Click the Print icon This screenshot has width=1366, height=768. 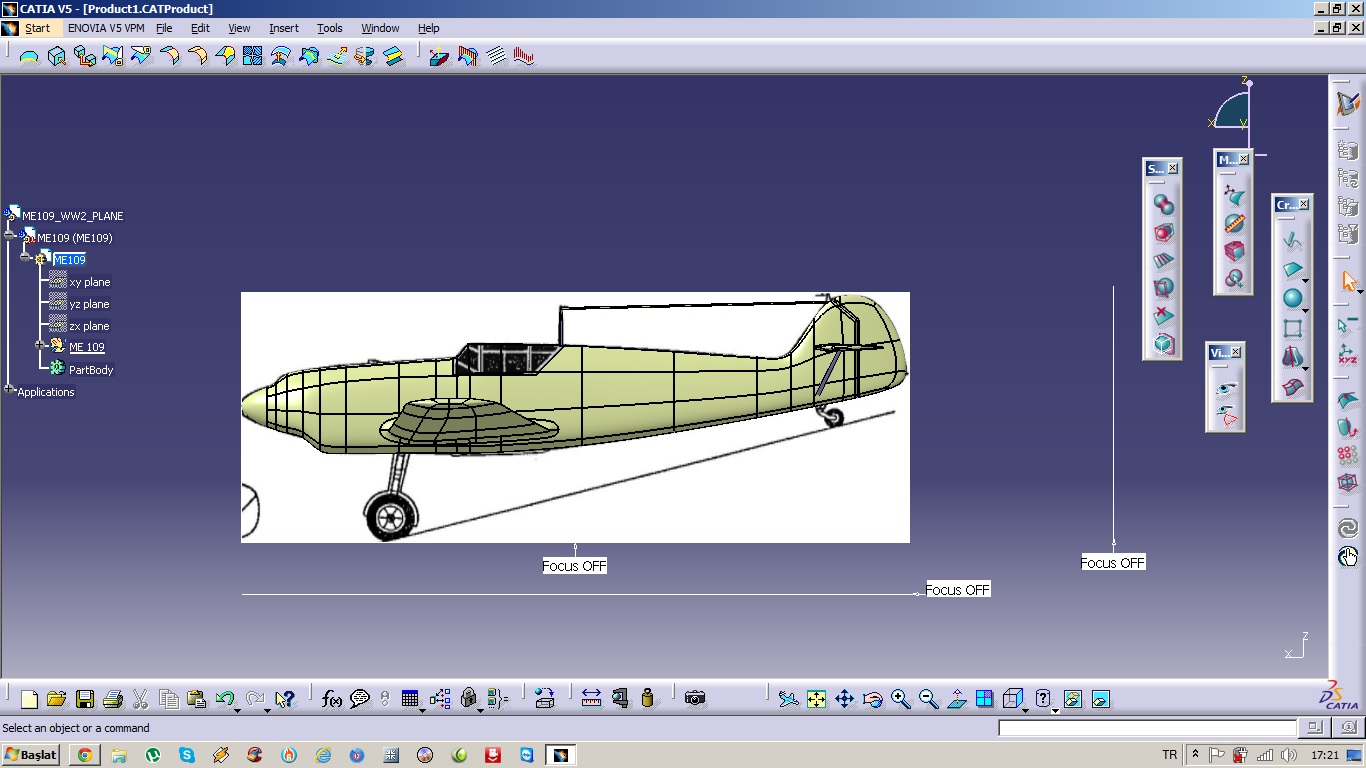(x=112, y=699)
